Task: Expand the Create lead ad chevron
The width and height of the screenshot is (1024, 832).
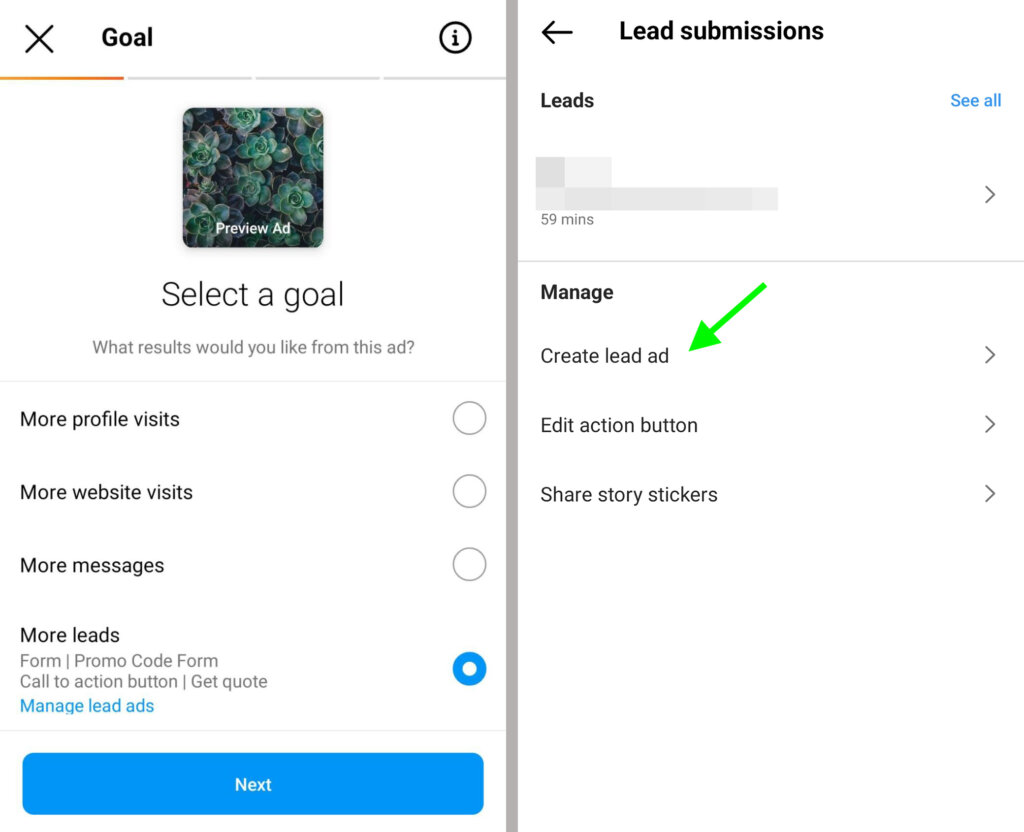Action: click(x=989, y=354)
